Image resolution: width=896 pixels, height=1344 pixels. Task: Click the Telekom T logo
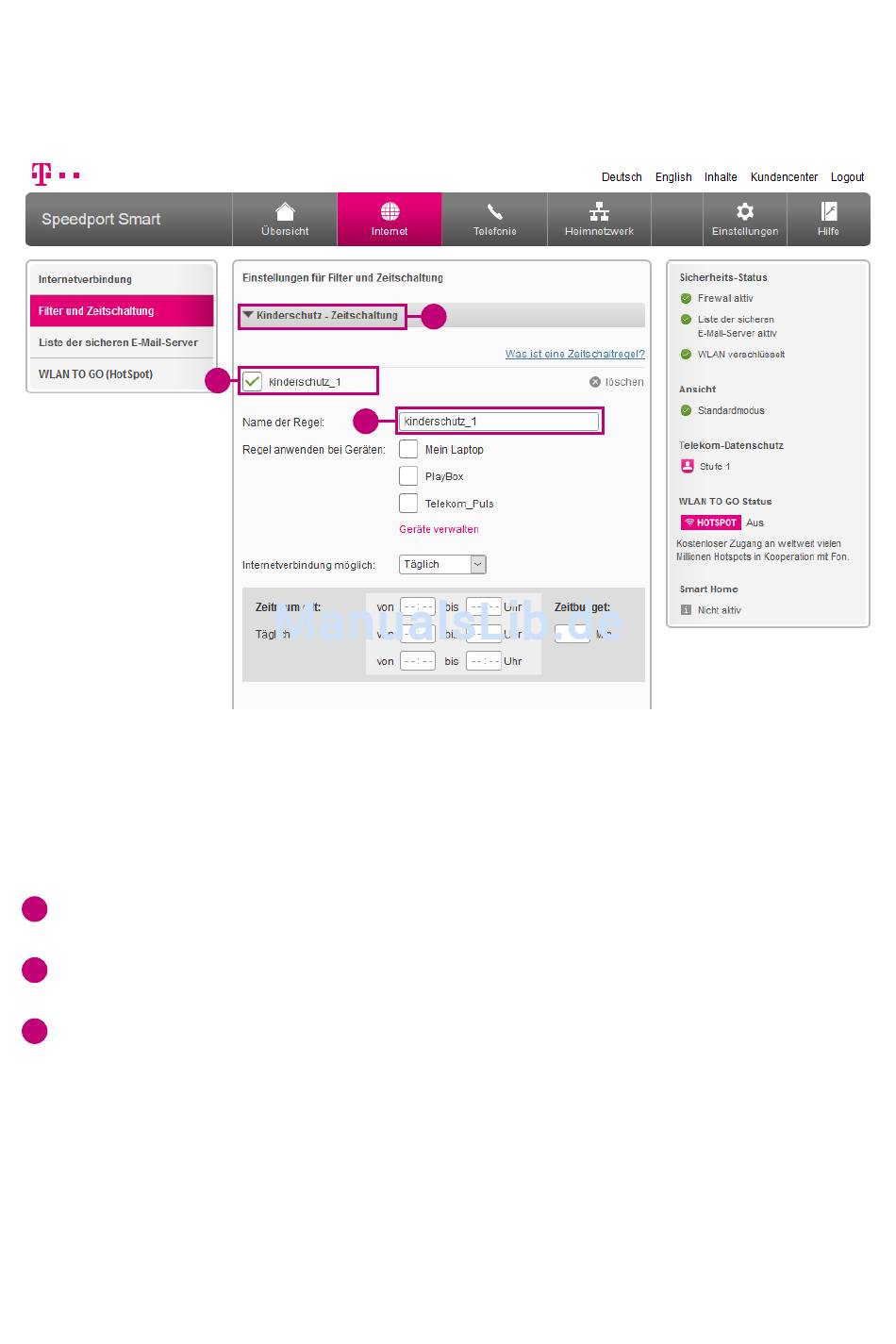click(55, 174)
